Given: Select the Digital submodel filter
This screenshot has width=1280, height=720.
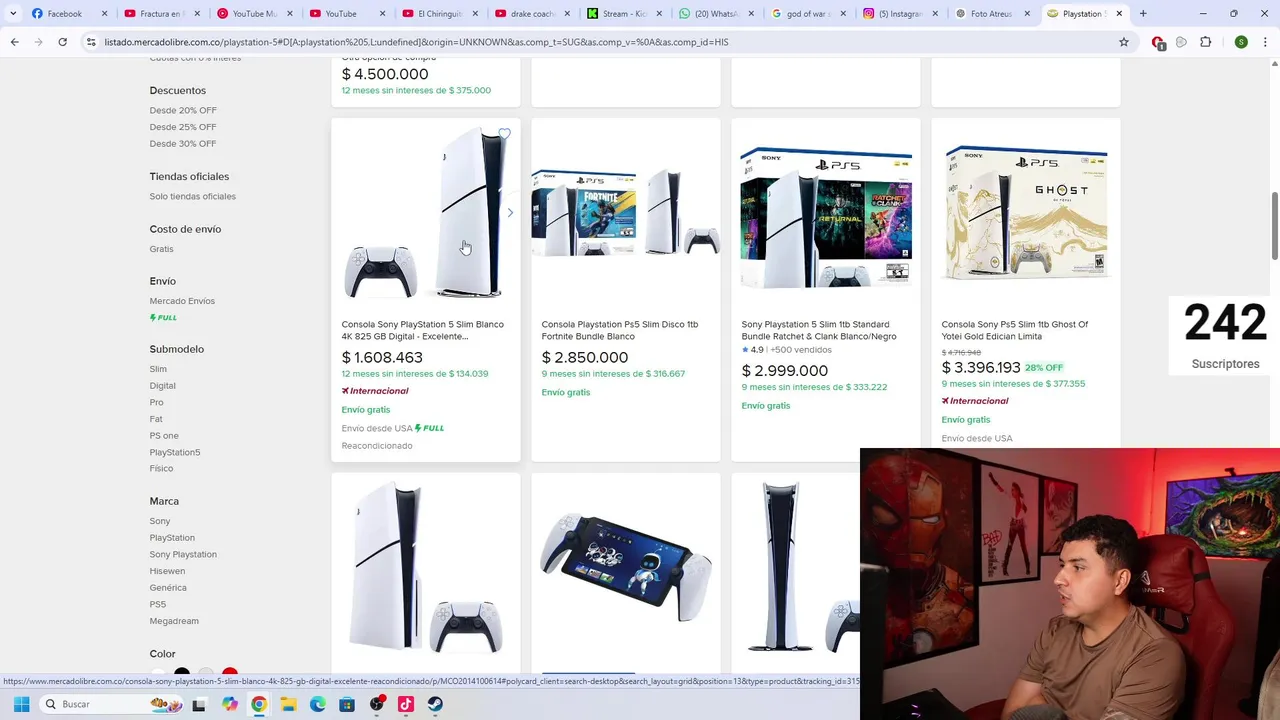Looking at the screenshot, I should click(163, 386).
